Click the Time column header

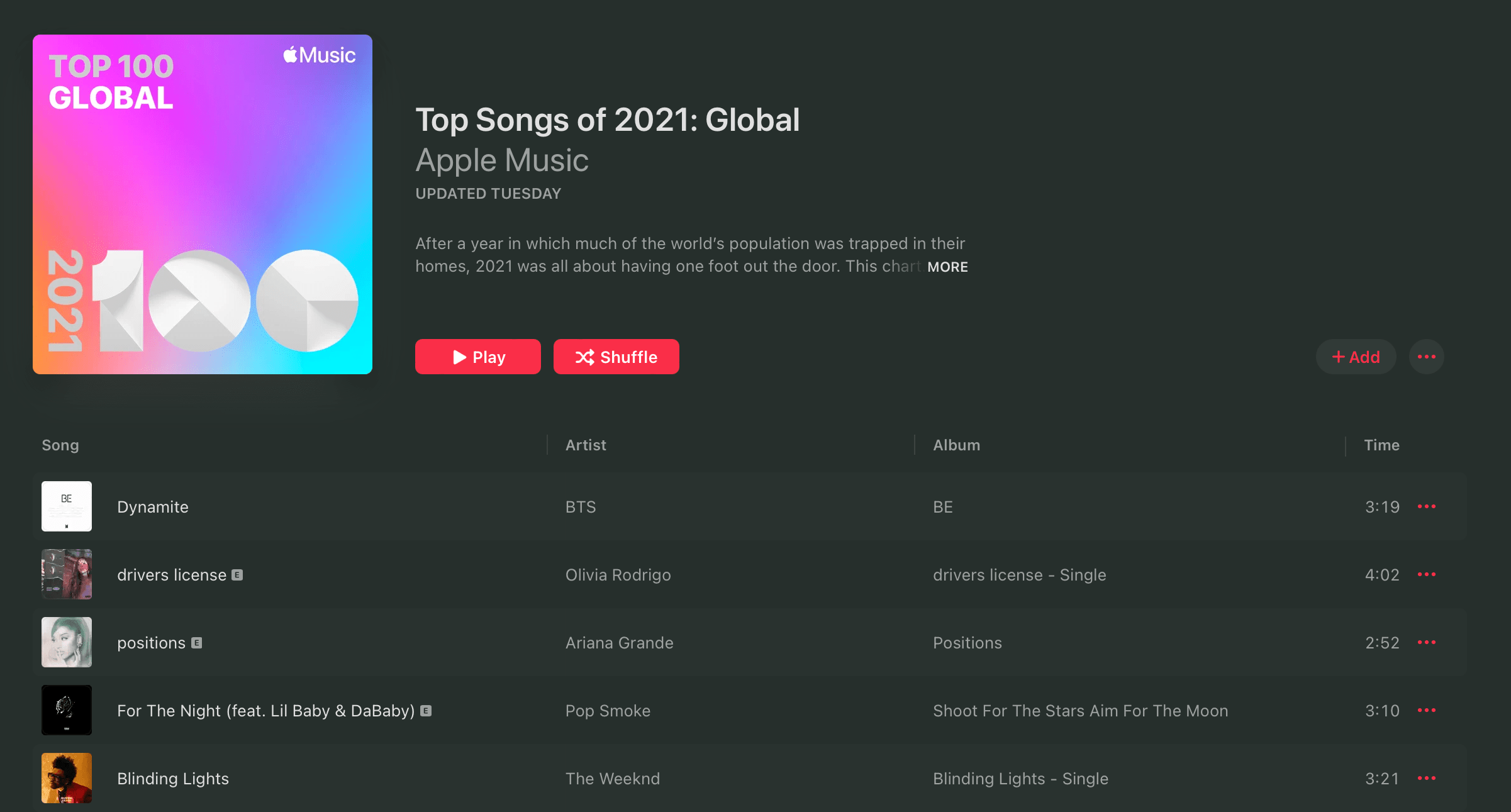pyautogui.click(x=1381, y=445)
